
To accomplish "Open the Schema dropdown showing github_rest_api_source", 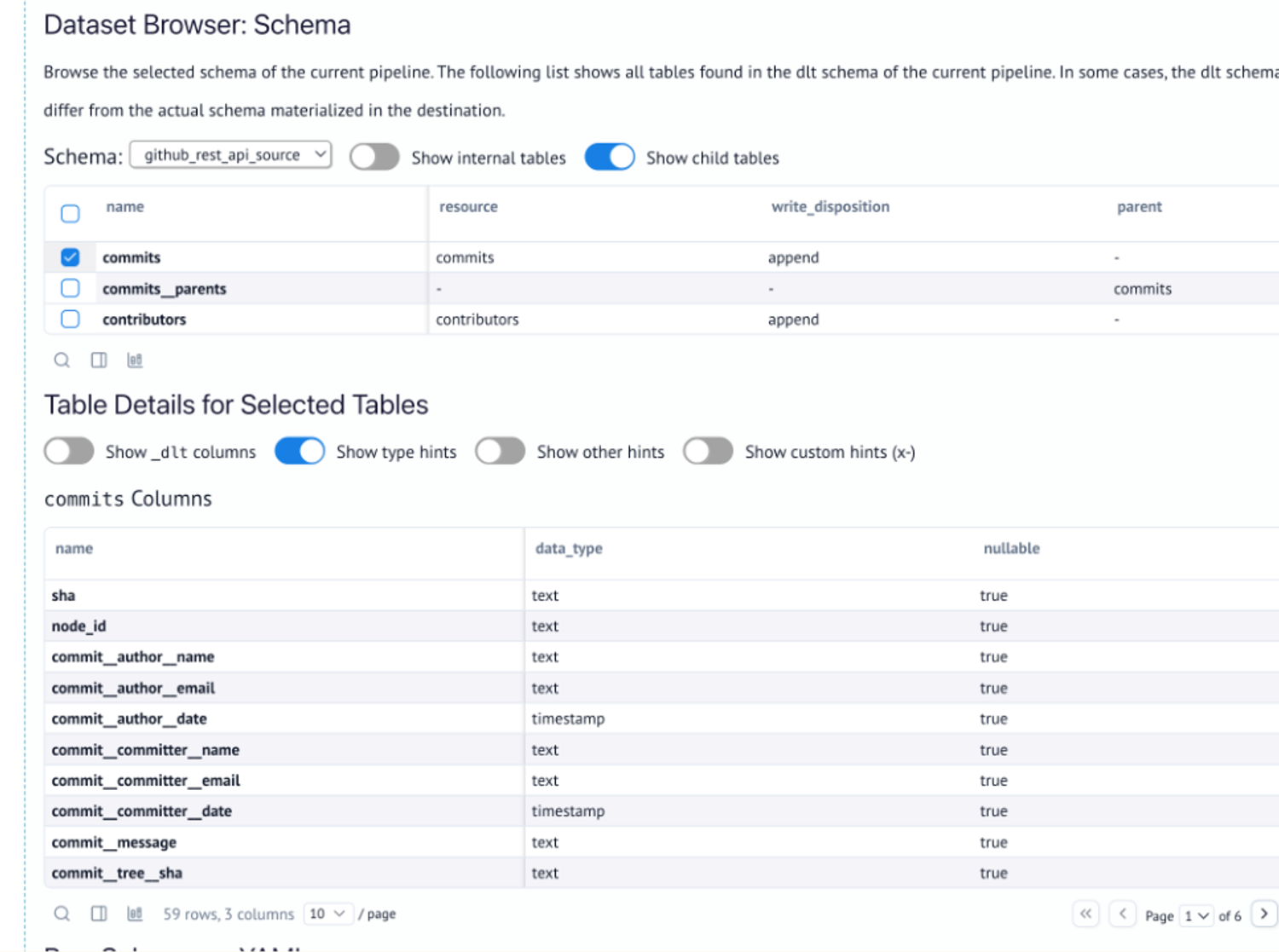I will (x=229, y=154).
